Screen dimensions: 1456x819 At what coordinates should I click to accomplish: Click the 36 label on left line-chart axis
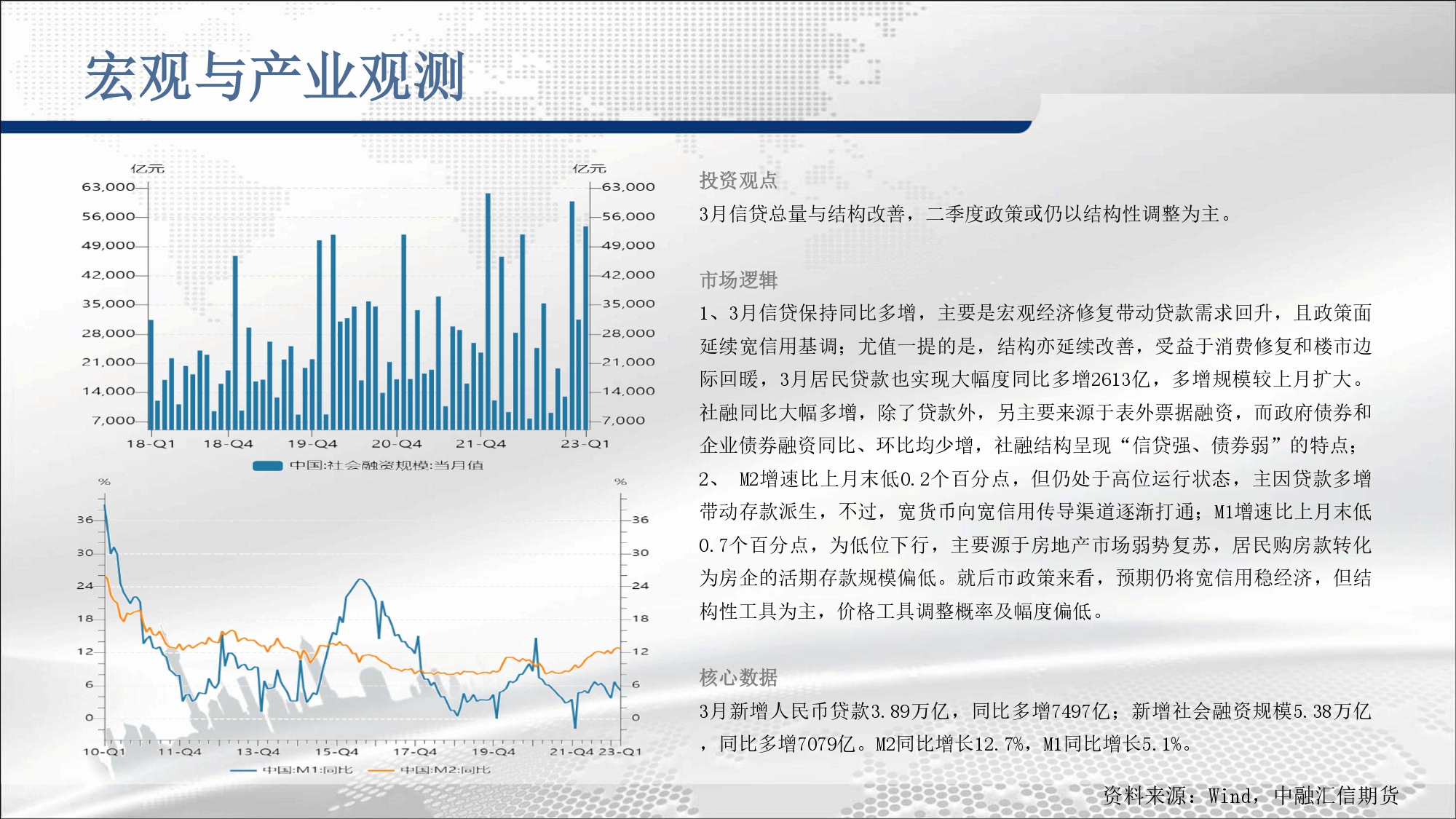tap(85, 520)
